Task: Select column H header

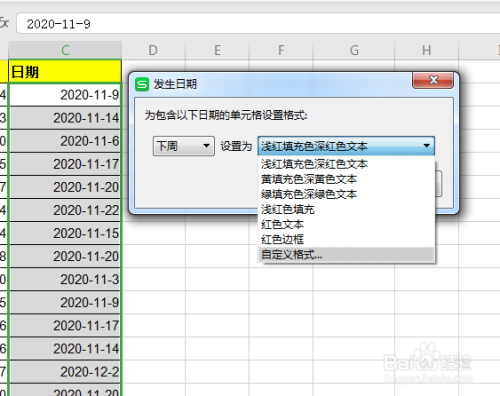Action: tap(426, 50)
